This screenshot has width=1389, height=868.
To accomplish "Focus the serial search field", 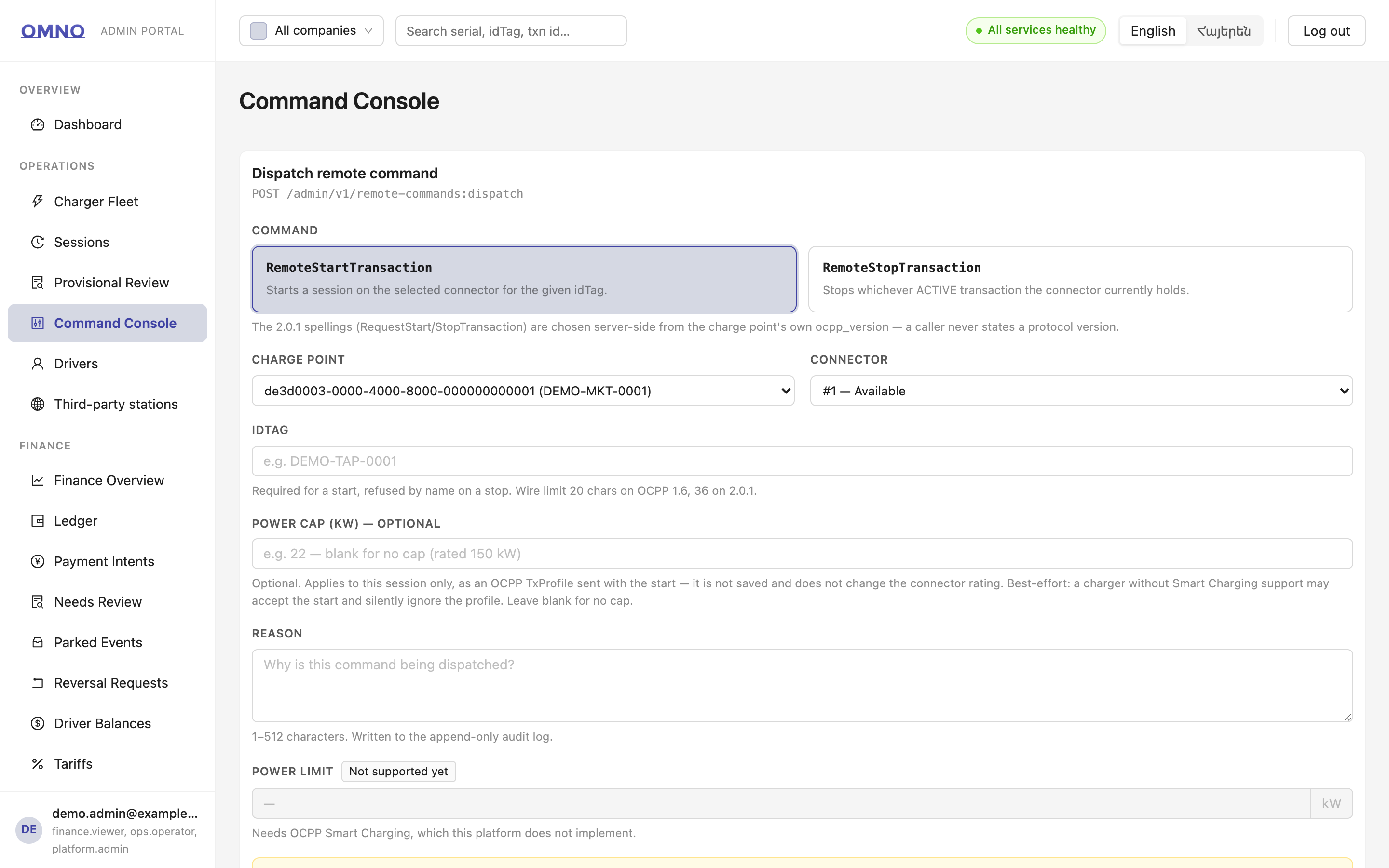I will pos(511,31).
